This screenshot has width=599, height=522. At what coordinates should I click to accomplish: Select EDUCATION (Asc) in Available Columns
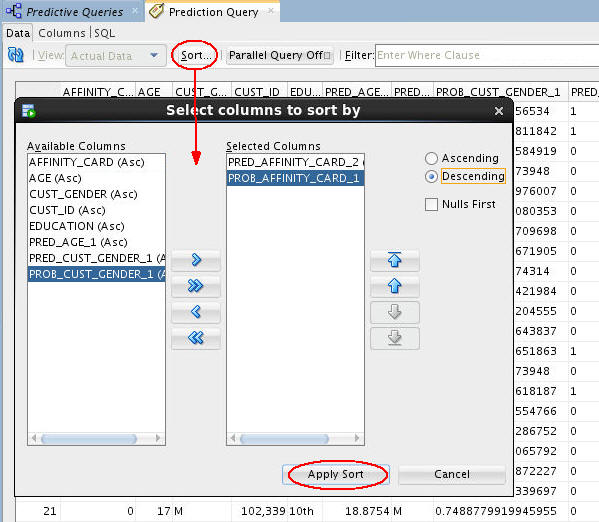point(96,226)
